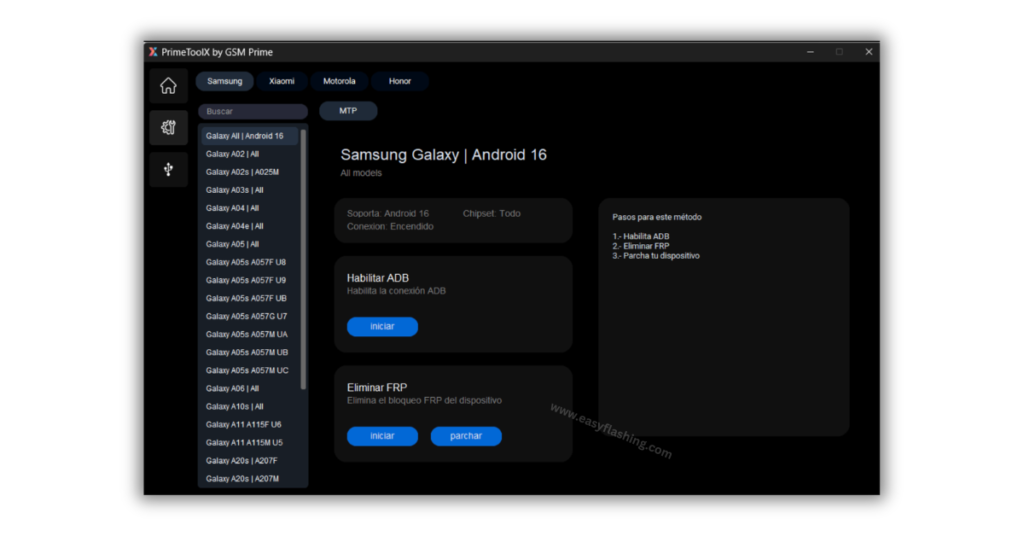Select Galaxy A05s A057G U7
Screen dimensions: 1024x536
click(249, 317)
